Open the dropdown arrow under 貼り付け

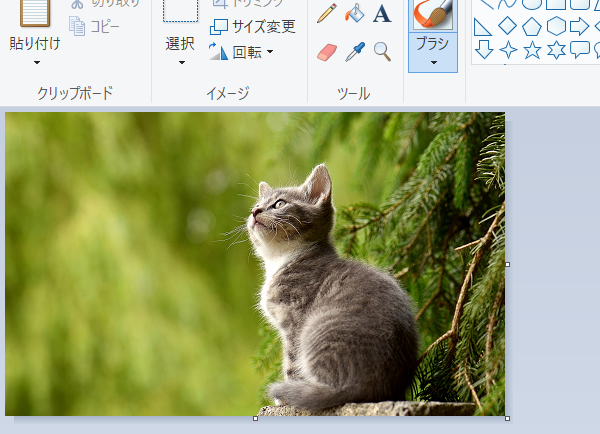pyautogui.click(x=37, y=62)
